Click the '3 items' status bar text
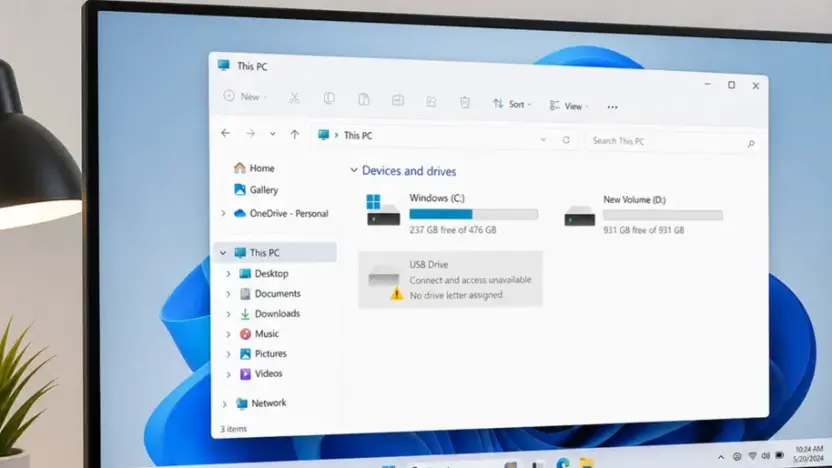832x468 pixels. tap(233, 429)
